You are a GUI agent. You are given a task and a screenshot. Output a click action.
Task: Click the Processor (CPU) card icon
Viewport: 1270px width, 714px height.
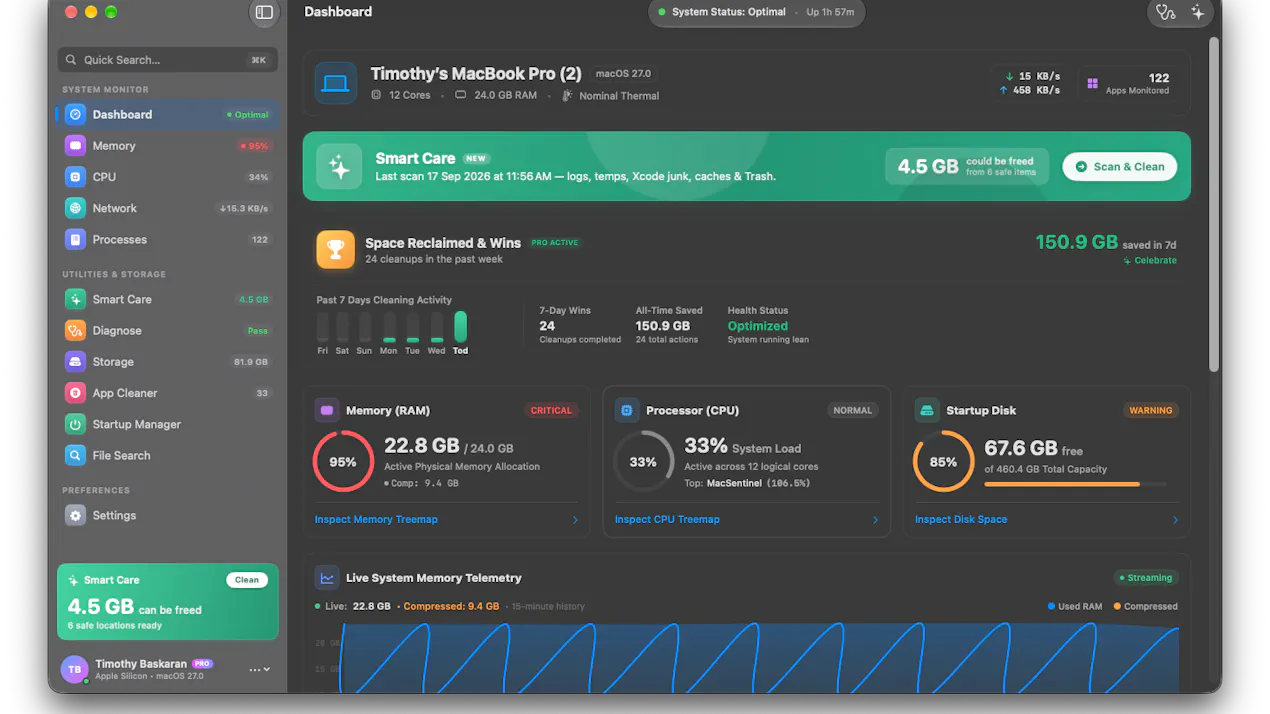click(x=627, y=410)
